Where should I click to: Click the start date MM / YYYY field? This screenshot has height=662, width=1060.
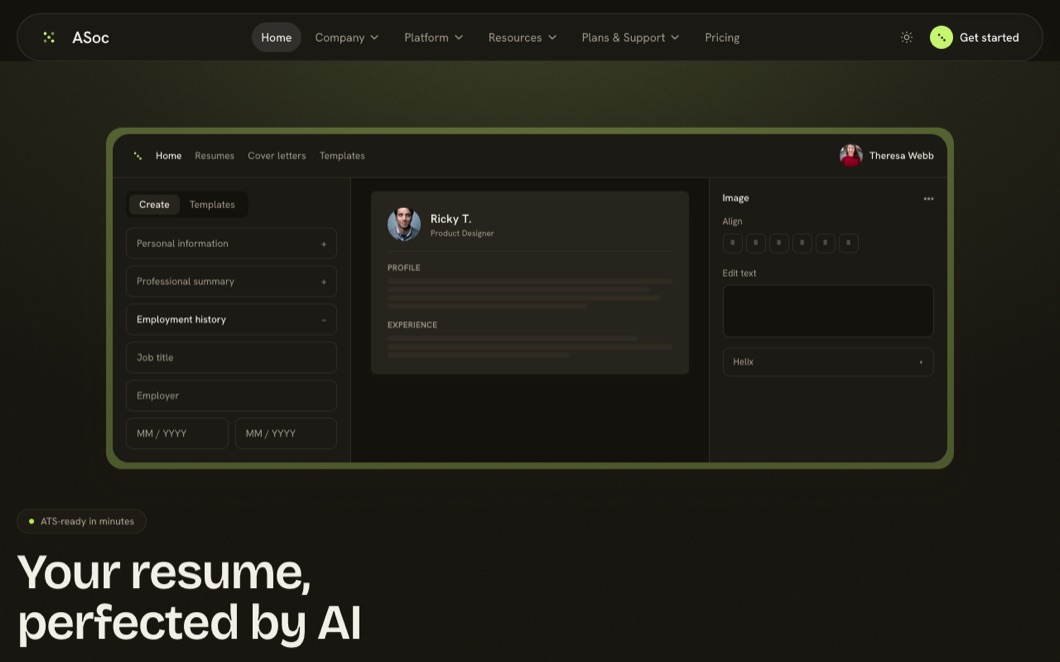click(177, 433)
